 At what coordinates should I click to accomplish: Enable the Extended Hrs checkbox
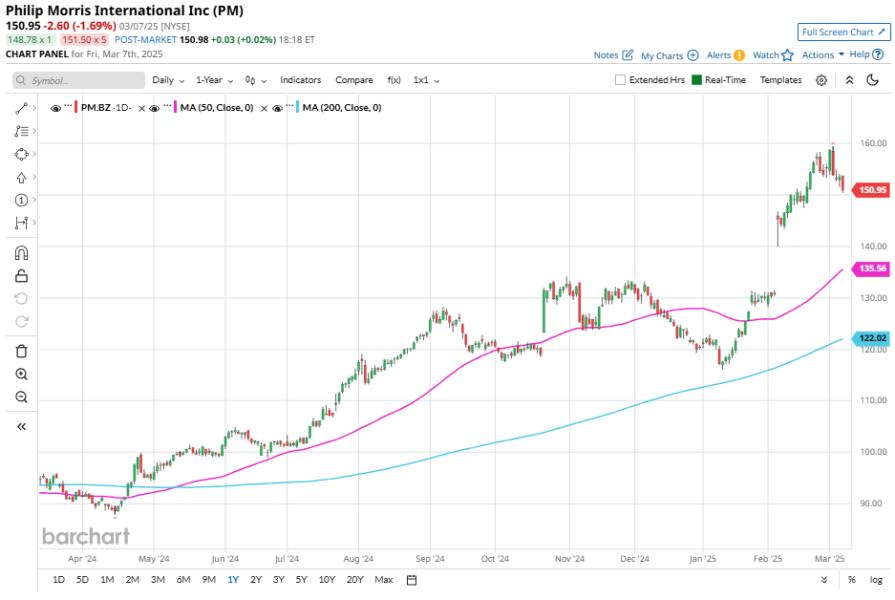click(x=620, y=80)
